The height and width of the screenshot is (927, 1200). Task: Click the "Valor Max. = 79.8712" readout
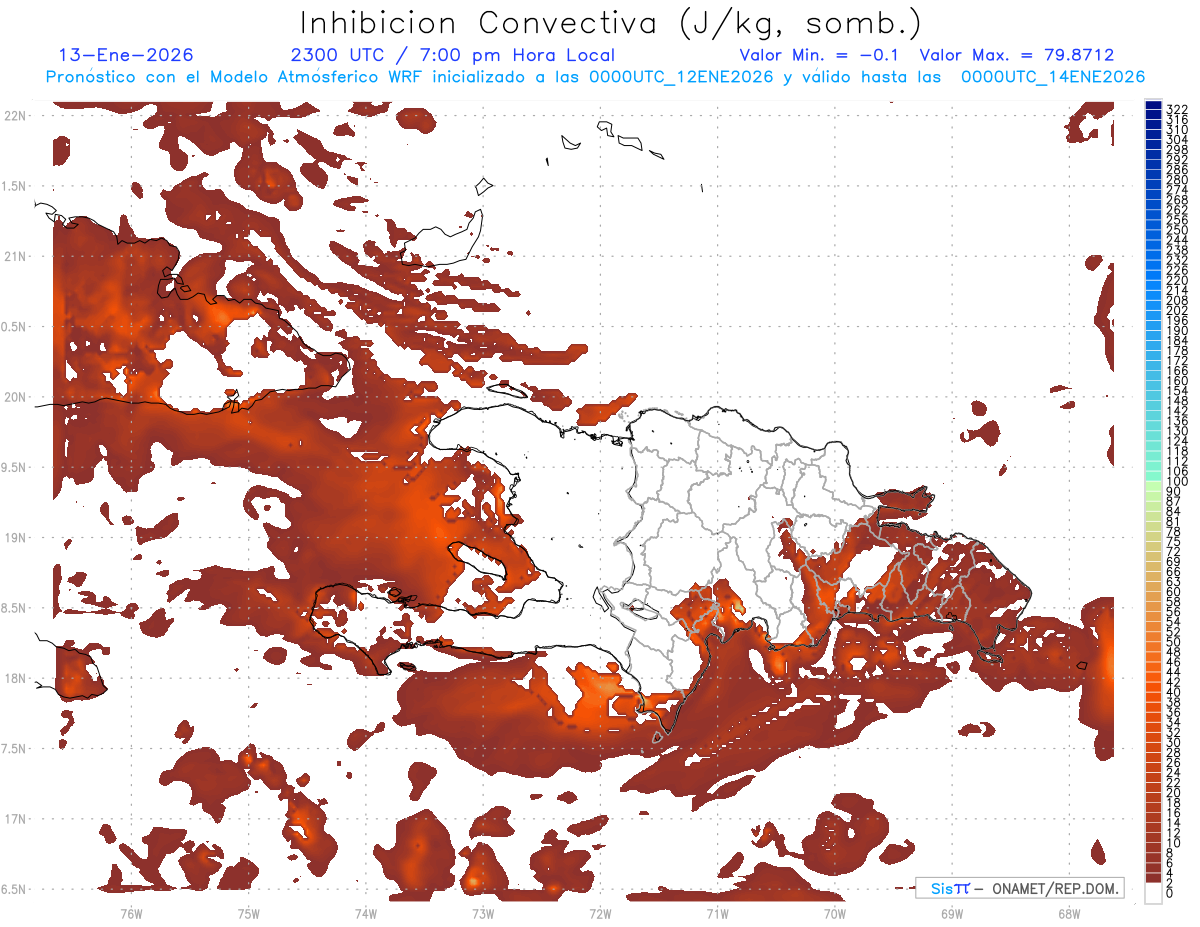(x=1017, y=55)
